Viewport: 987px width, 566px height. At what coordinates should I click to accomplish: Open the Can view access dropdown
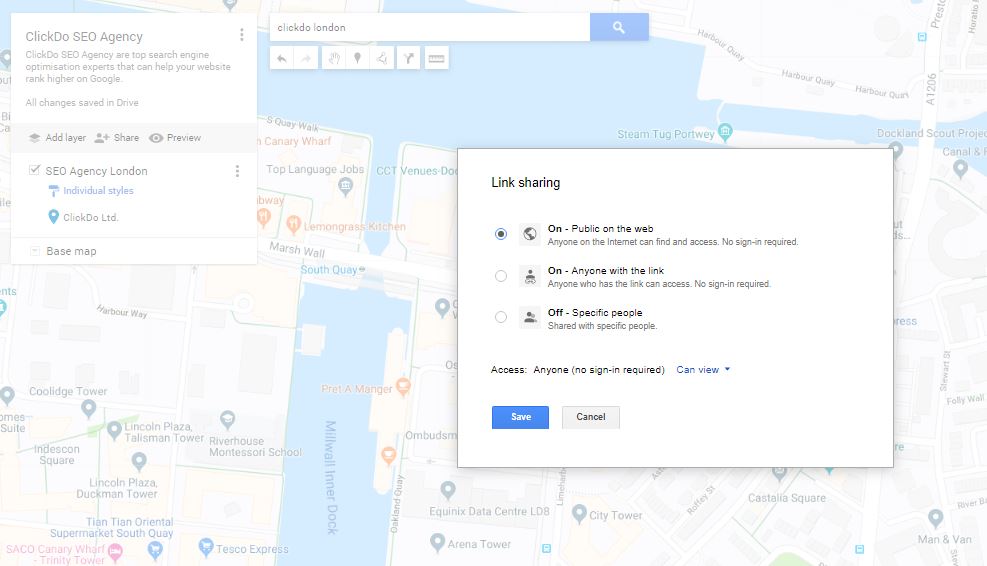tap(703, 370)
